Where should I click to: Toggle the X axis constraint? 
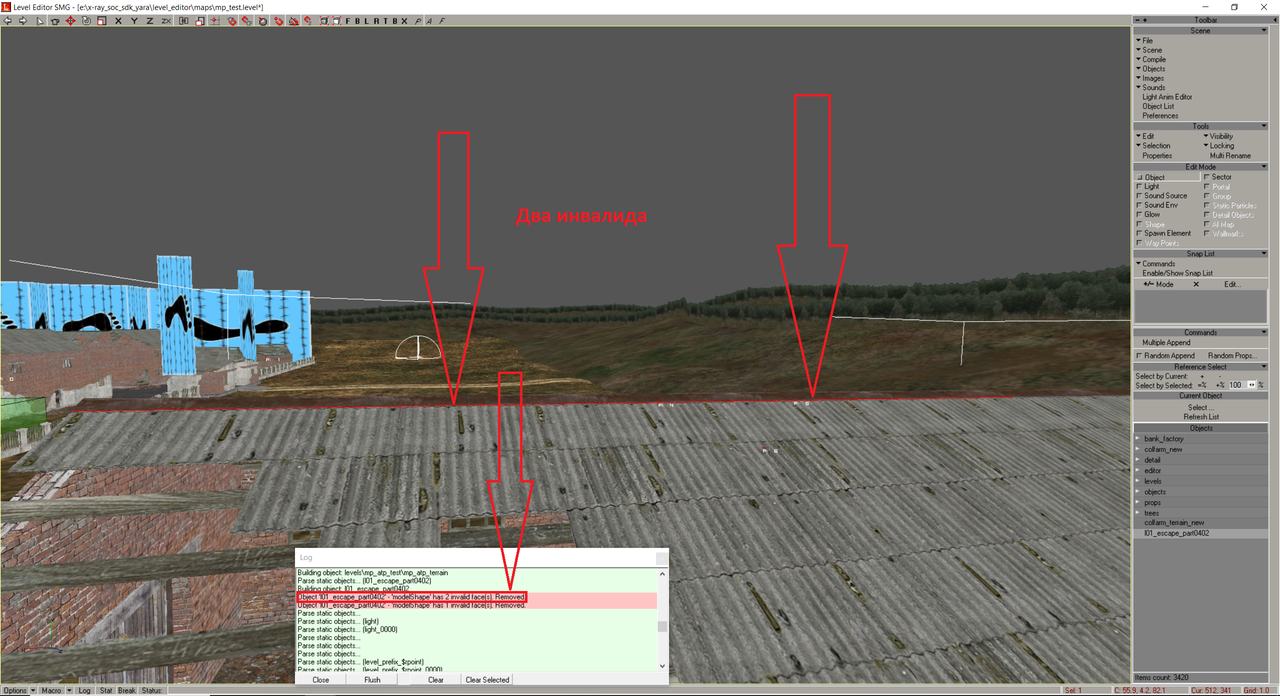(119, 21)
